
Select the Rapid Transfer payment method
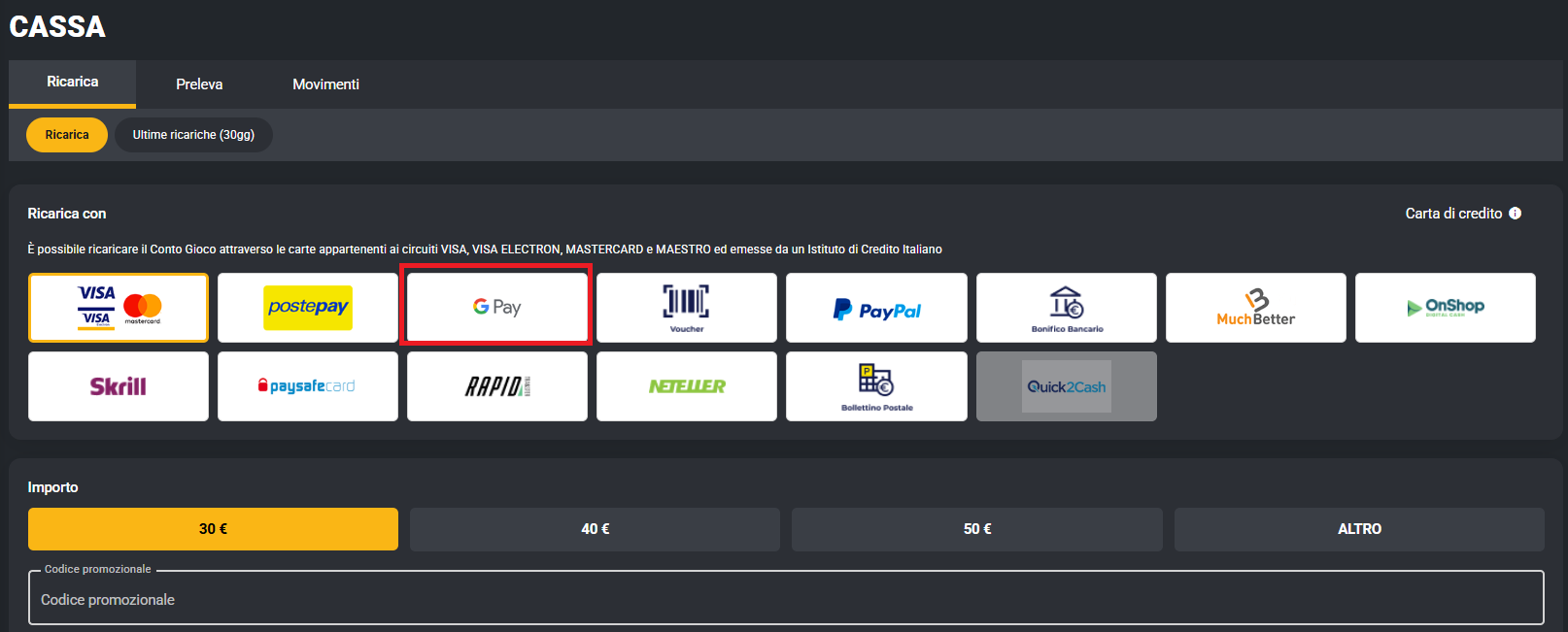coord(497,386)
